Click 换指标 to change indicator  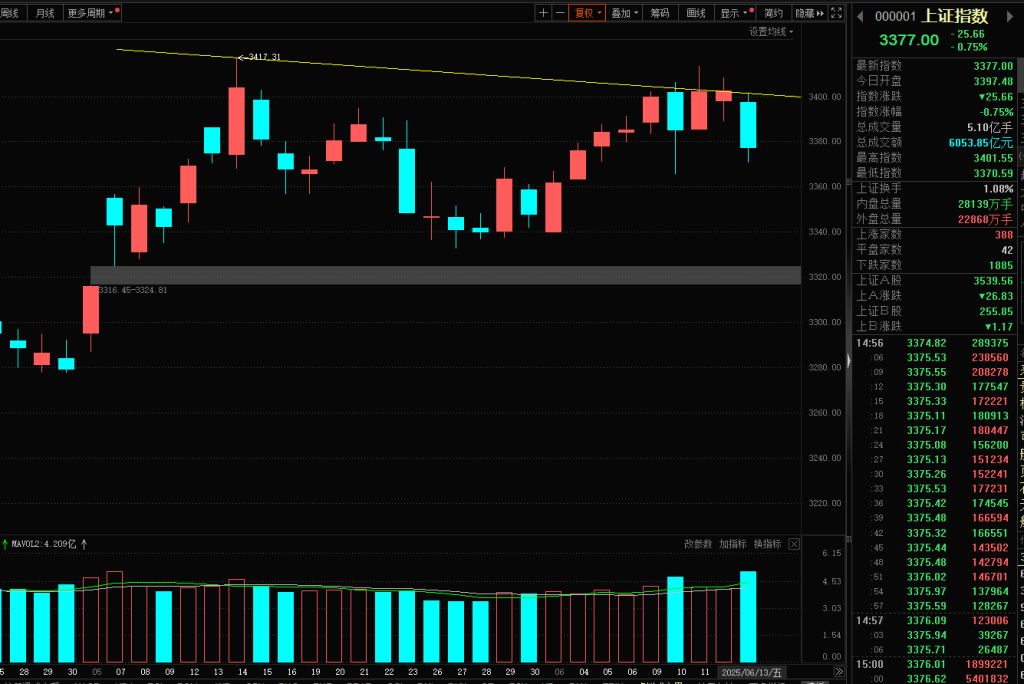767,544
